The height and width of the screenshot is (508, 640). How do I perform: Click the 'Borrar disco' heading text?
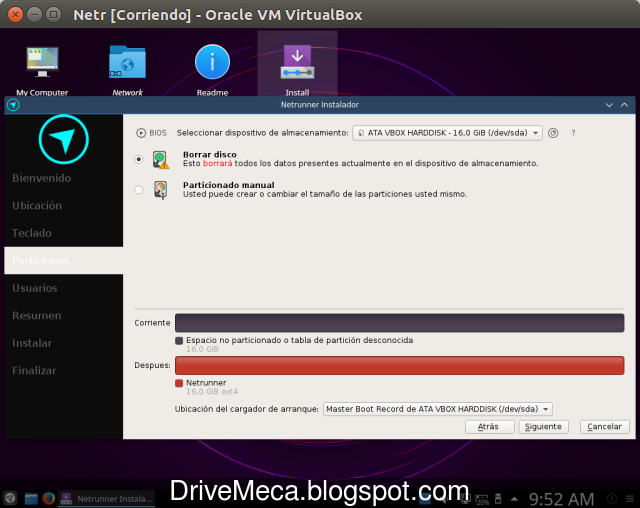[210, 155]
